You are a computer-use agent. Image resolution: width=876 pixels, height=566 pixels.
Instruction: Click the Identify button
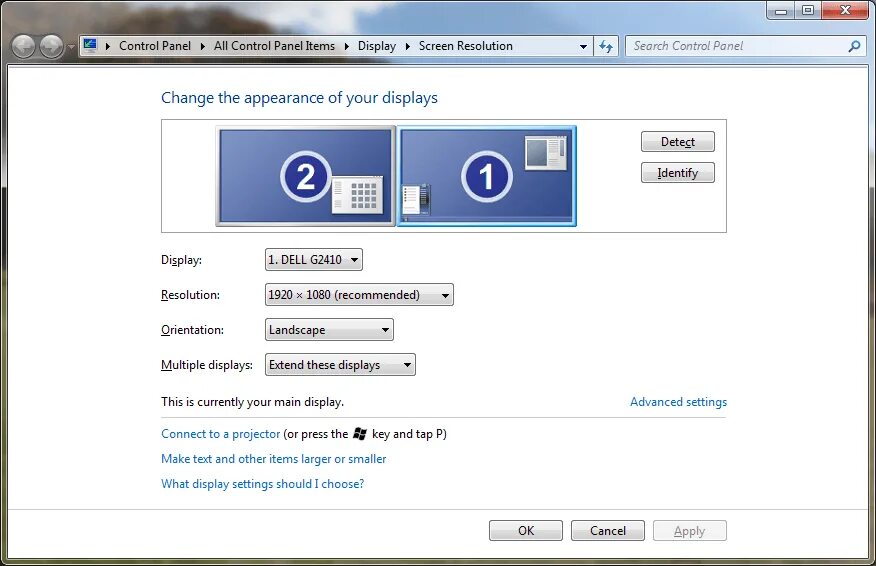[678, 173]
